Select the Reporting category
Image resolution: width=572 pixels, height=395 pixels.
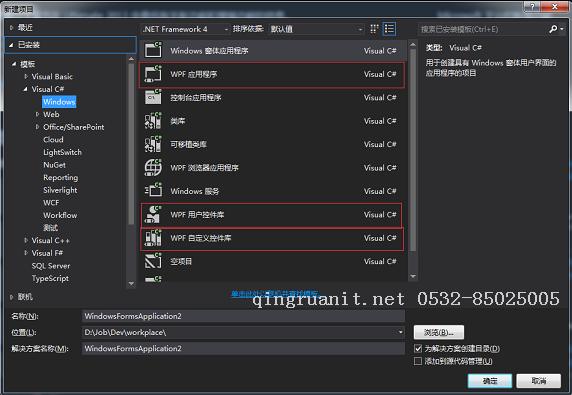(61, 178)
